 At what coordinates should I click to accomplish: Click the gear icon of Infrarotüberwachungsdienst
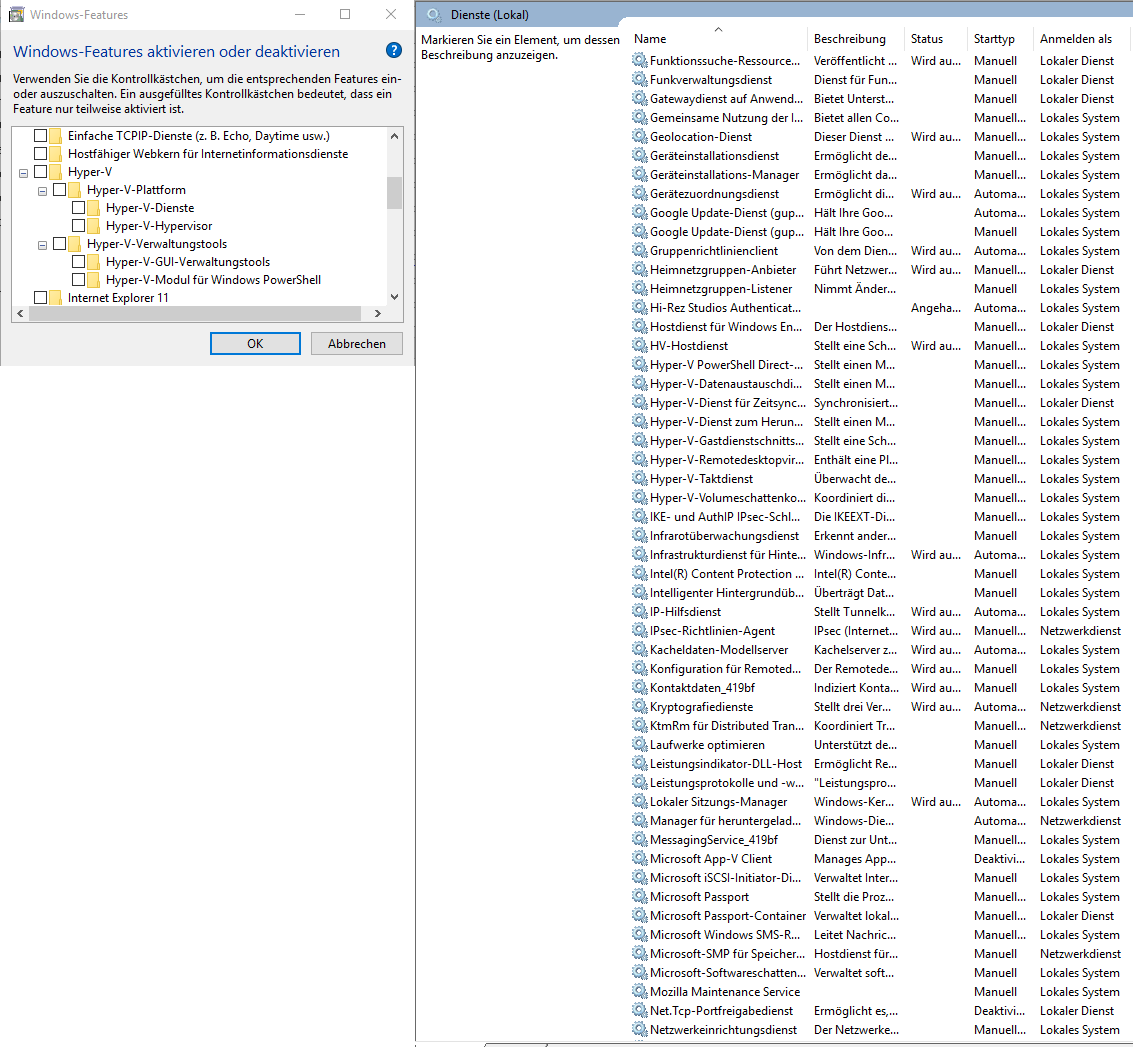click(x=639, y=535)
